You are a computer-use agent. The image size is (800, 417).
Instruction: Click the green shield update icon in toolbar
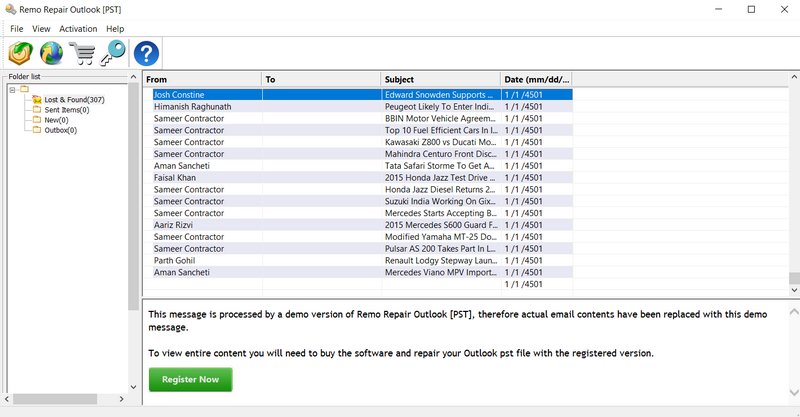(x=21, y=53)
